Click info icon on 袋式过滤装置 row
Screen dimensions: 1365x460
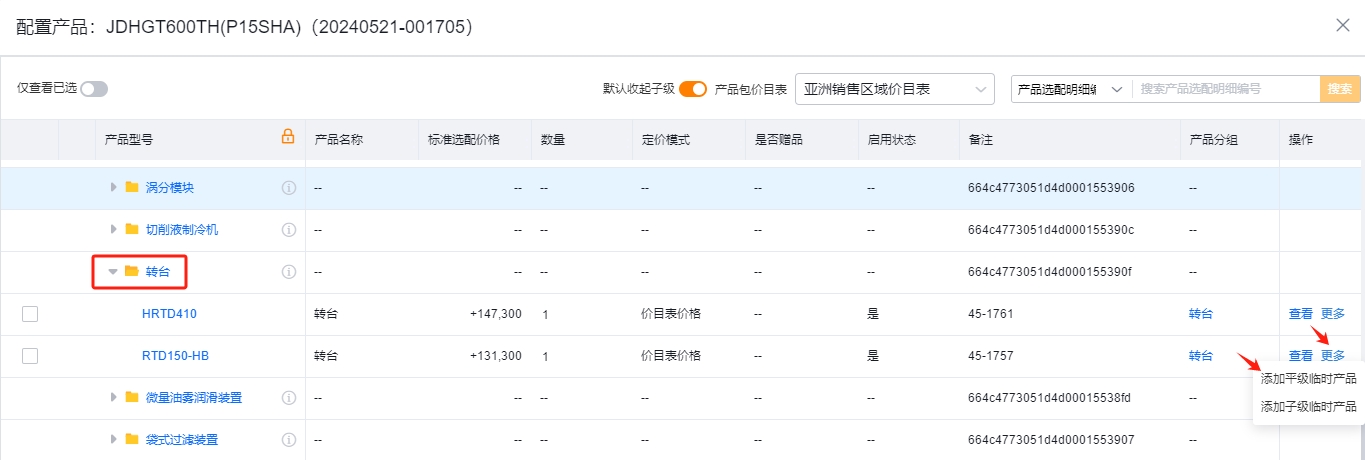pyautogui.click(x=288, y=440)
